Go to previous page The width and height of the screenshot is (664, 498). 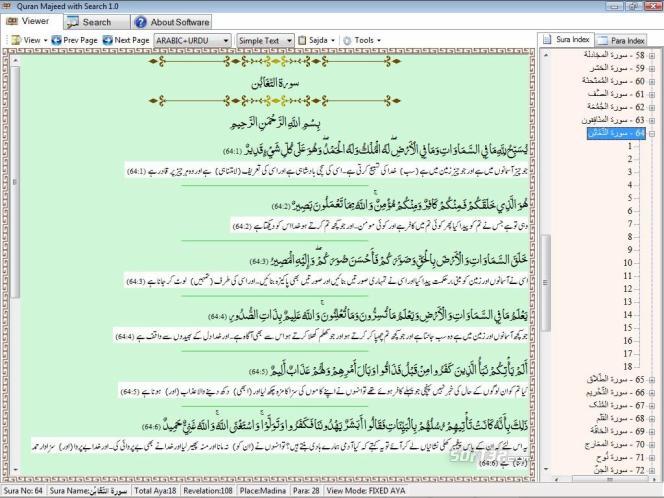[75, 40]
